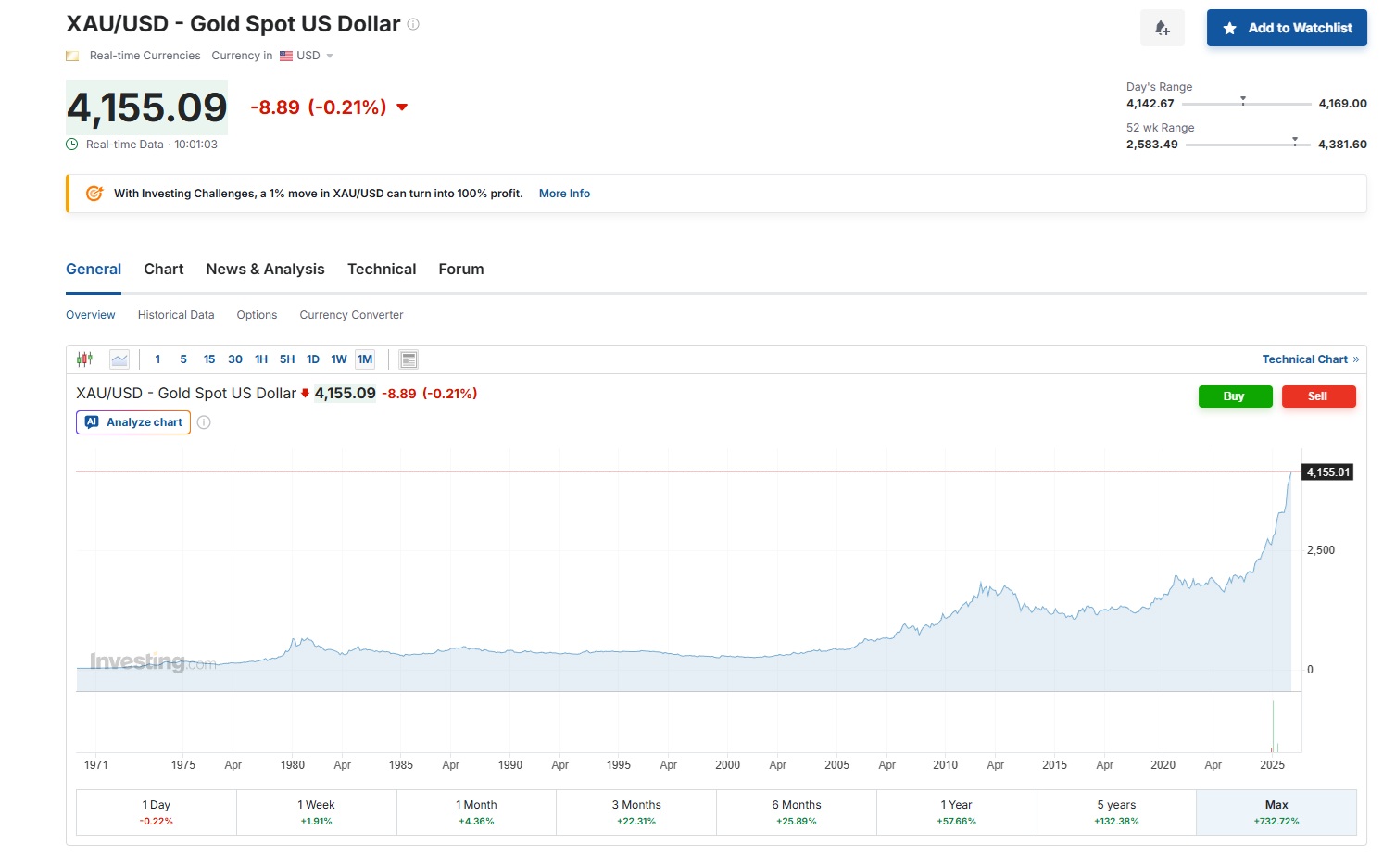The height and width of the screenshot is (868, 1383).
Task: Select the area chart type icon
Action: [119, 359]
